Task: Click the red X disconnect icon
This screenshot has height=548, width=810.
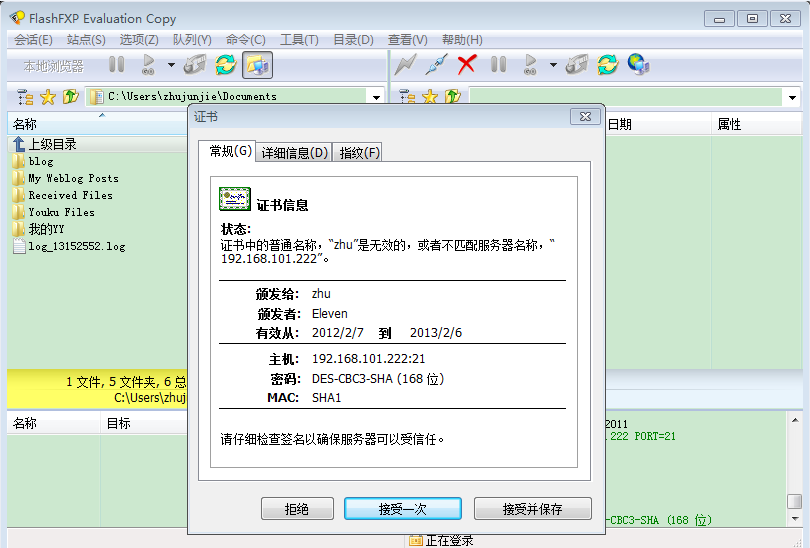Action: coord(467,65)
